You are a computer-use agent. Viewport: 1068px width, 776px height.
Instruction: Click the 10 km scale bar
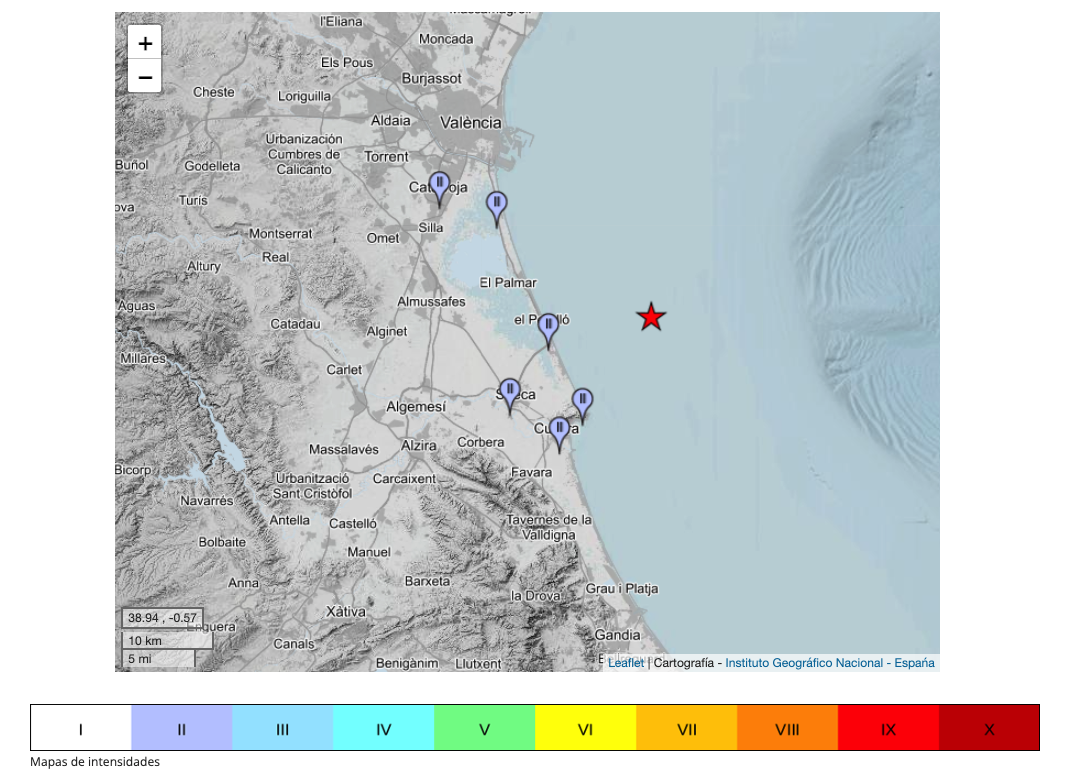point(166,640)
